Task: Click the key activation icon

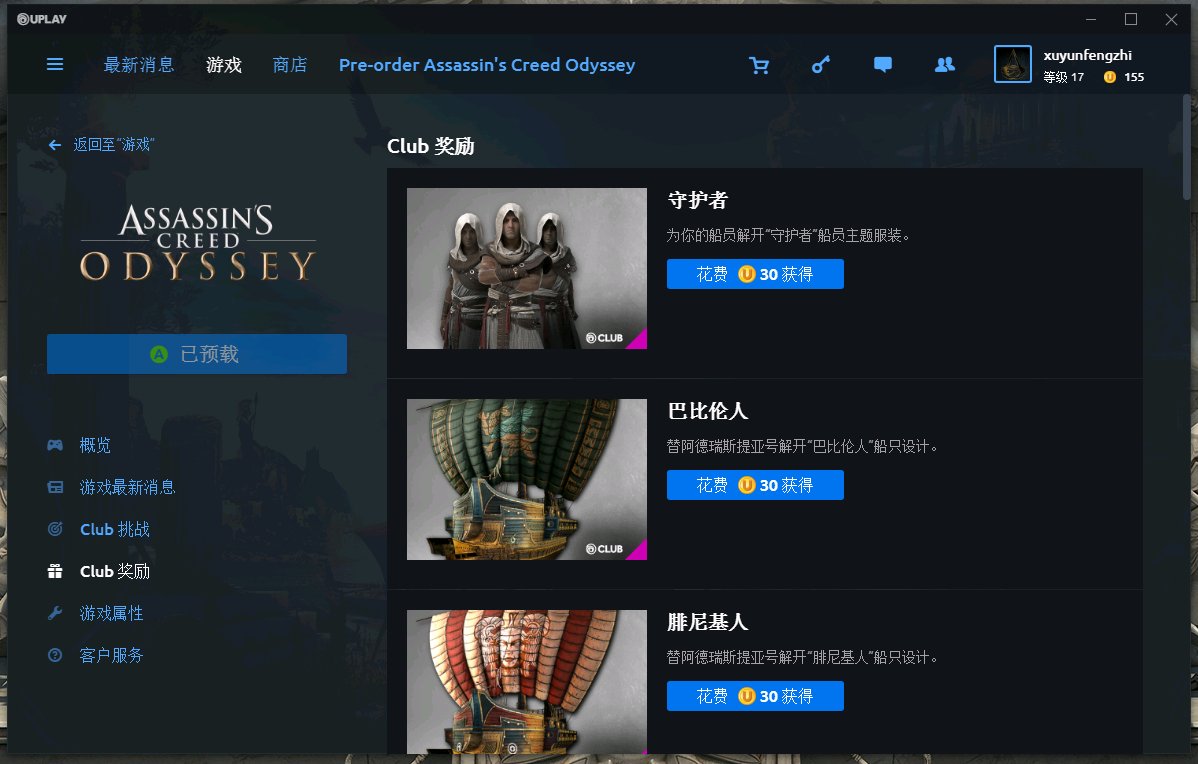Action: [821, 65]
